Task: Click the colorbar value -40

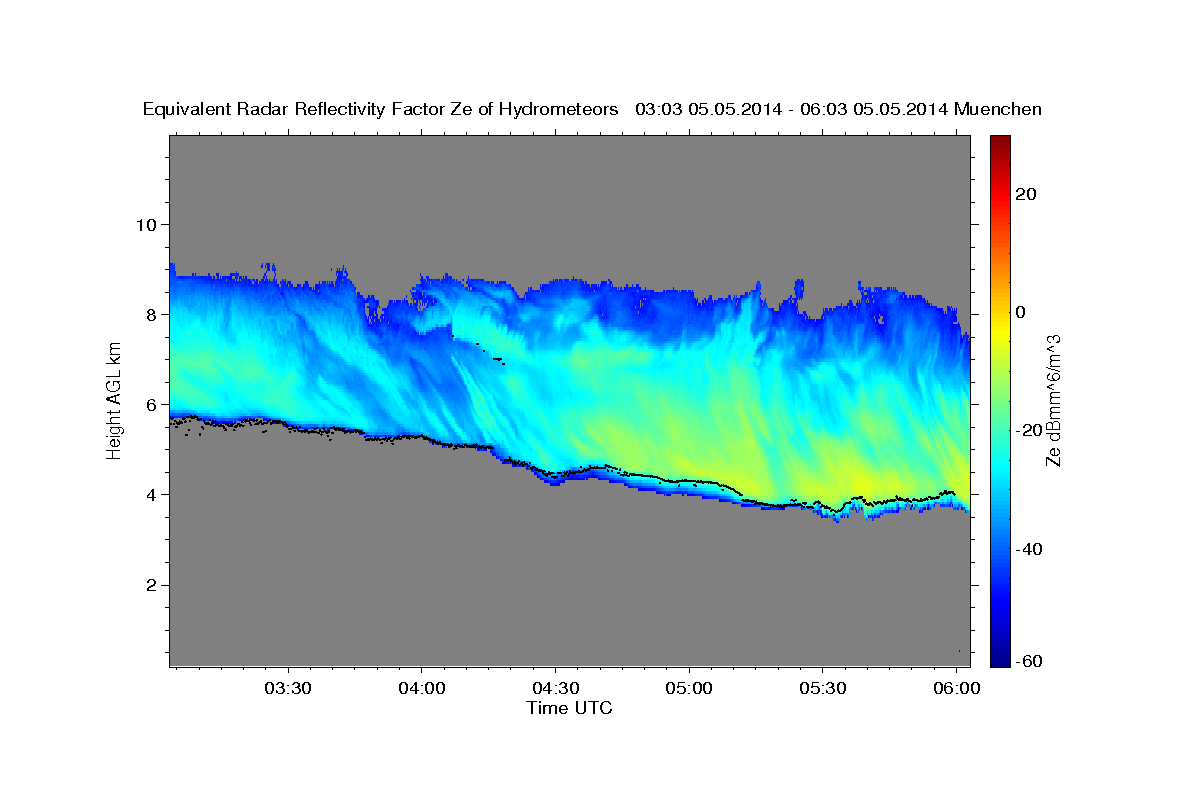Action: (x=1028, y=549)
